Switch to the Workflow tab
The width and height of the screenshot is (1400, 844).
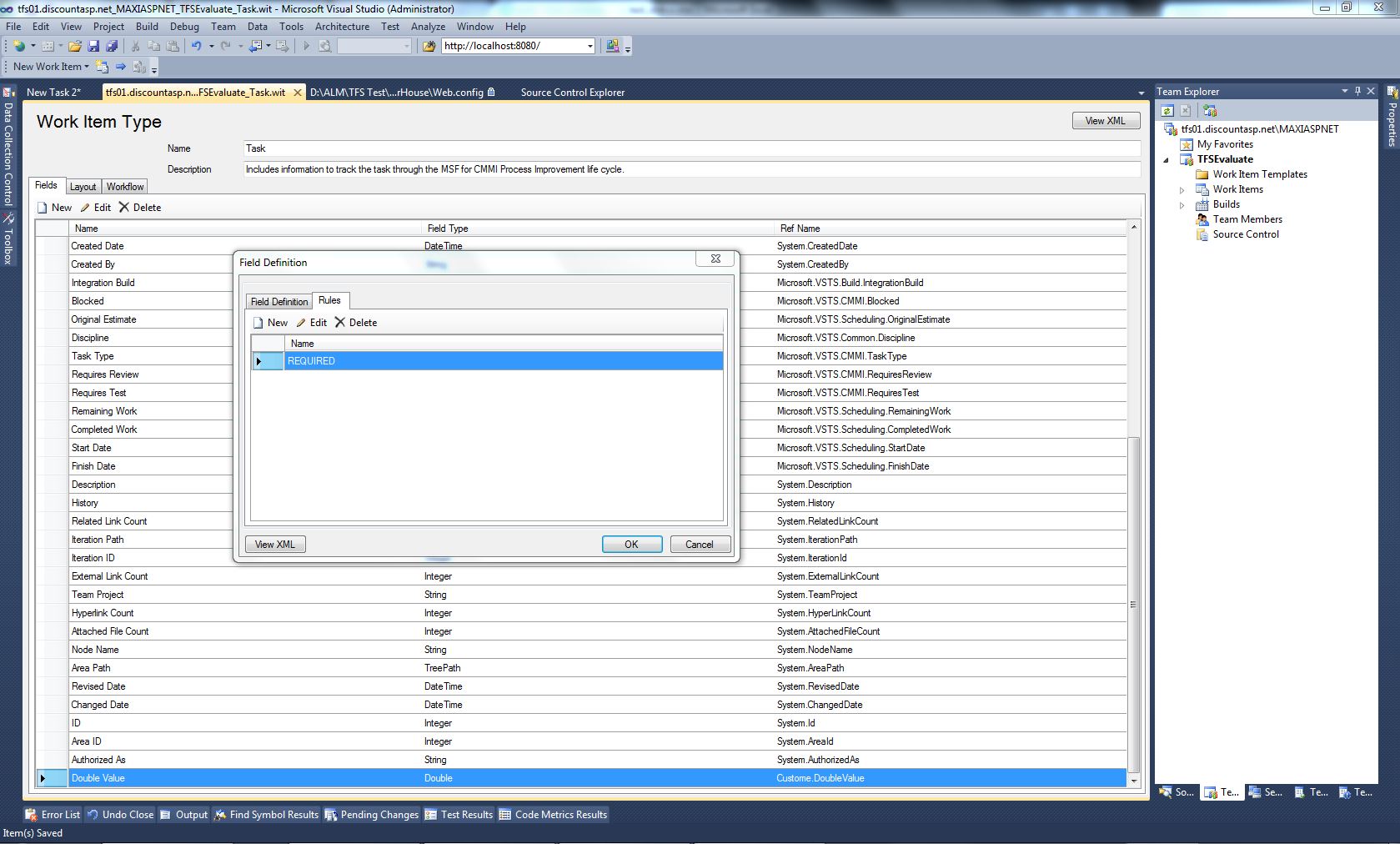pyautogui.click(x=125, y=187)
